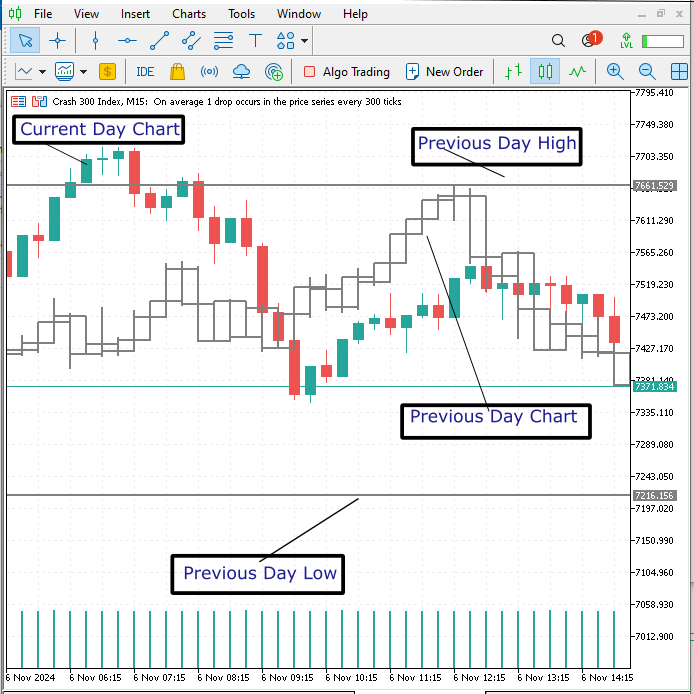The image size is (694, 694).
Task: Tile chart windows grid icon
Action: pyautogui.click(x=679, y=72)
